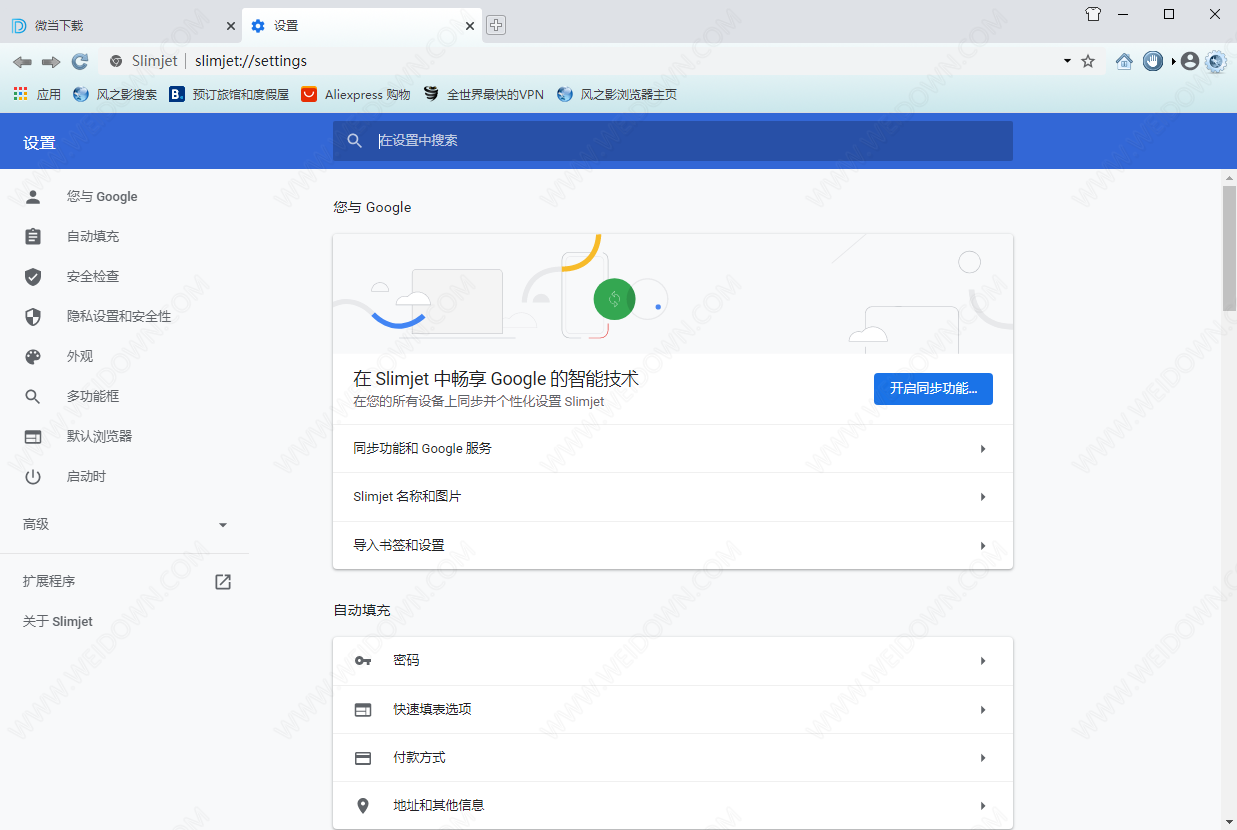Open 密码 row arrow
1237x830 pixels.
click(x=983, y=661)
